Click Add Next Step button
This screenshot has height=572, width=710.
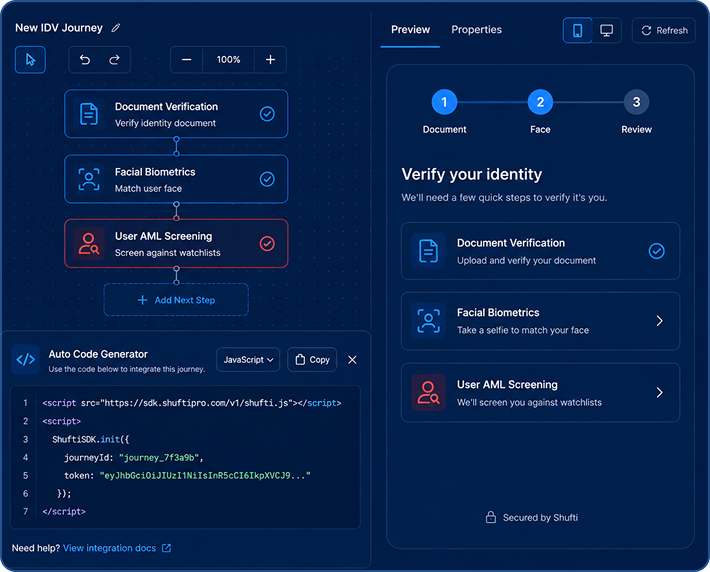click(x=176, y=300)
